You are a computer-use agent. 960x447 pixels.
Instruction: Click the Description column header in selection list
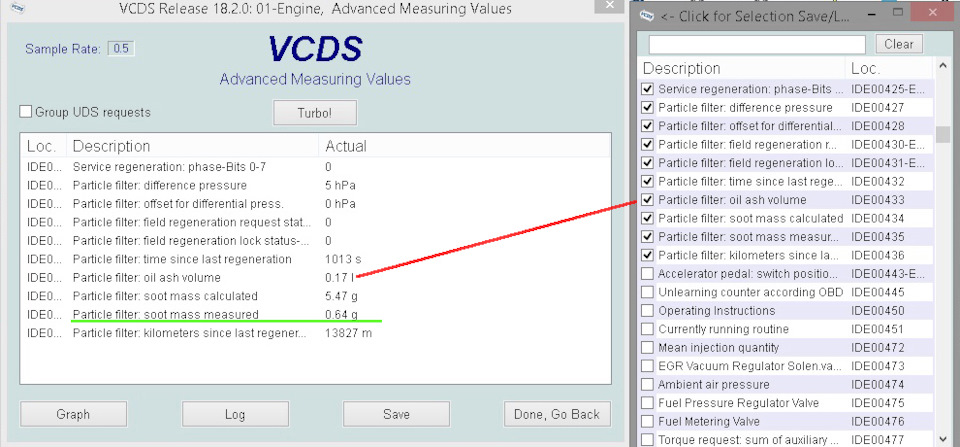coord(742,68)
